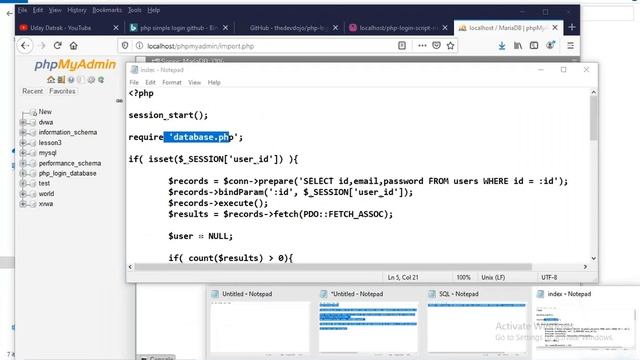The image size is (640, 360).
Task: Expand the information_schema database node
Action: click(23, 132)
